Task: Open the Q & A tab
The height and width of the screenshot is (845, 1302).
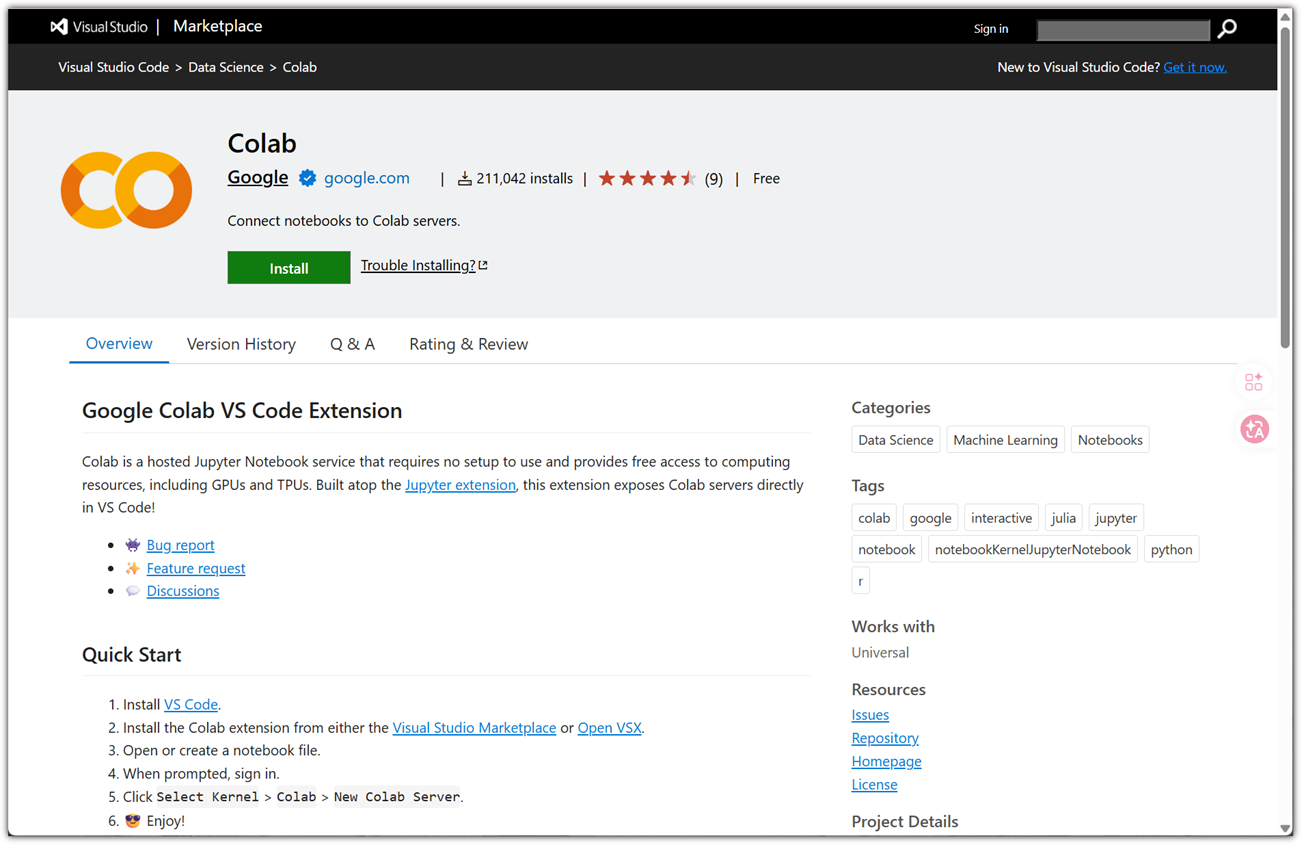Action: (352, 344)
